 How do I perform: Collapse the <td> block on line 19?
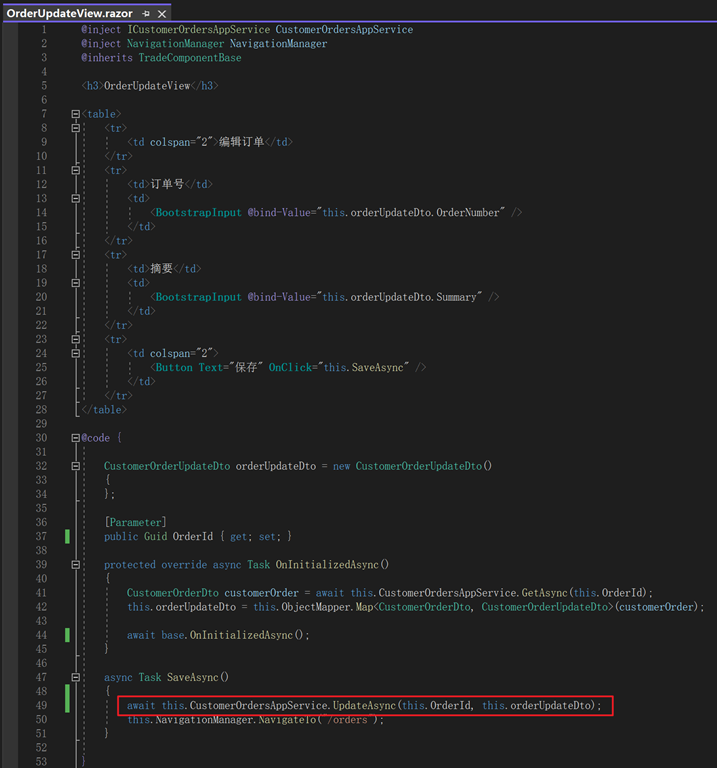pos(75,283)
